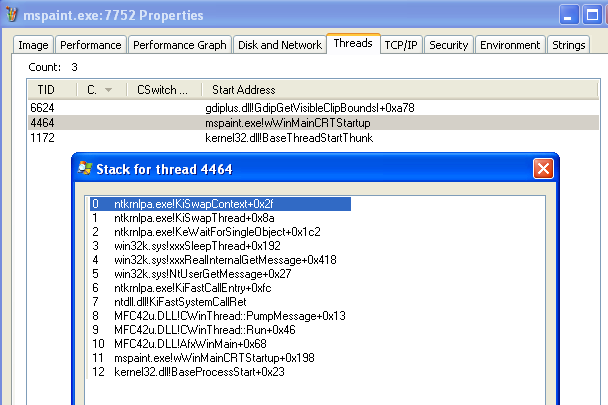This screenshot has width=608, height=405.
Task: Sort by the CSwitch column header
Action: [x=164, y=90]
